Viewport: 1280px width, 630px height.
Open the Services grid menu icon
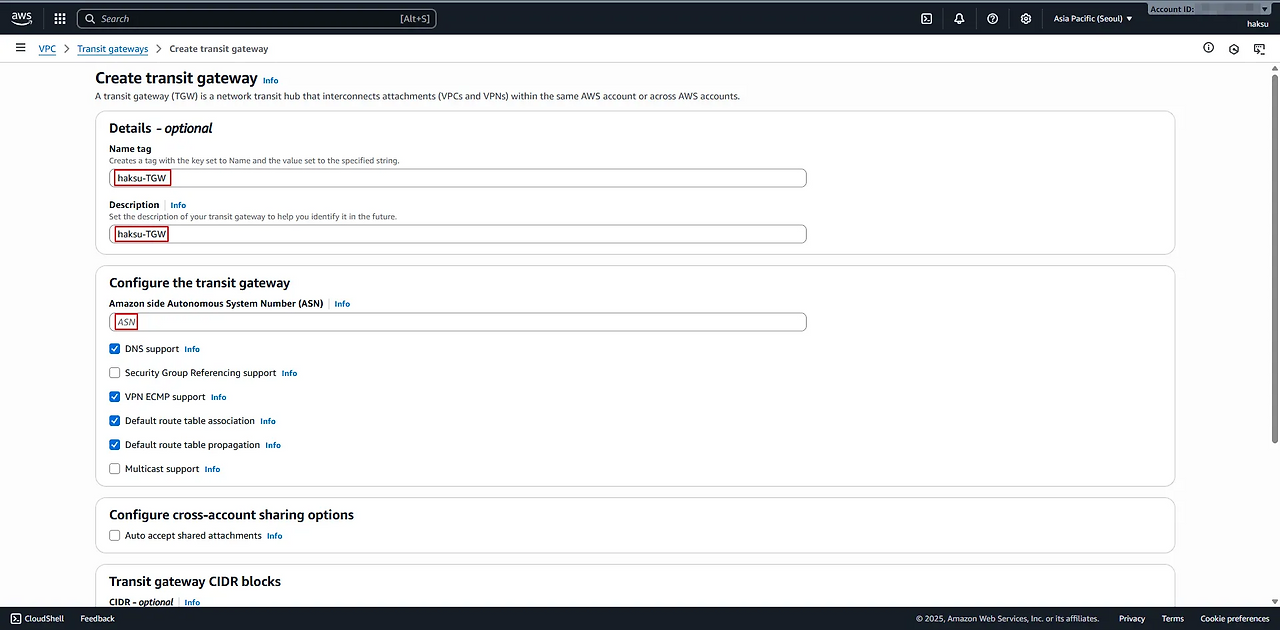pyautogui.click(x=60, y=18)
